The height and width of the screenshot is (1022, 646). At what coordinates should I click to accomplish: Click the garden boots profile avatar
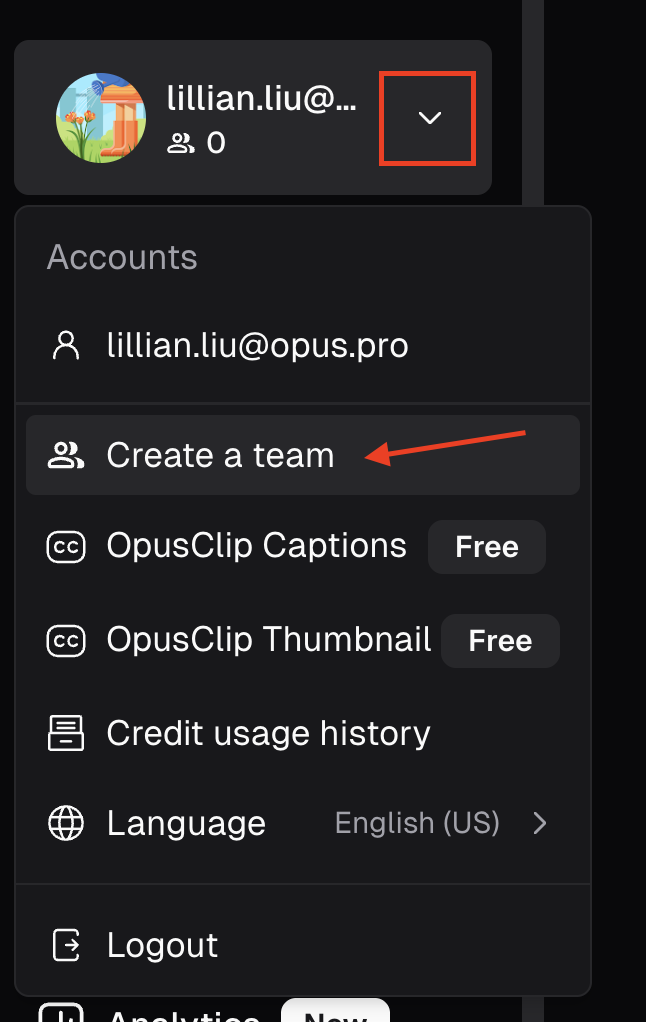(101, 118)
